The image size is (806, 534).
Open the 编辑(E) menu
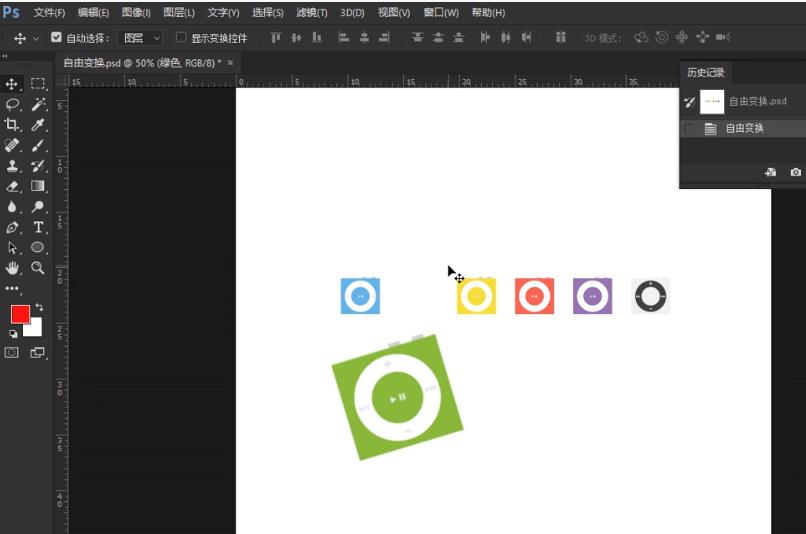click(93, 13)
